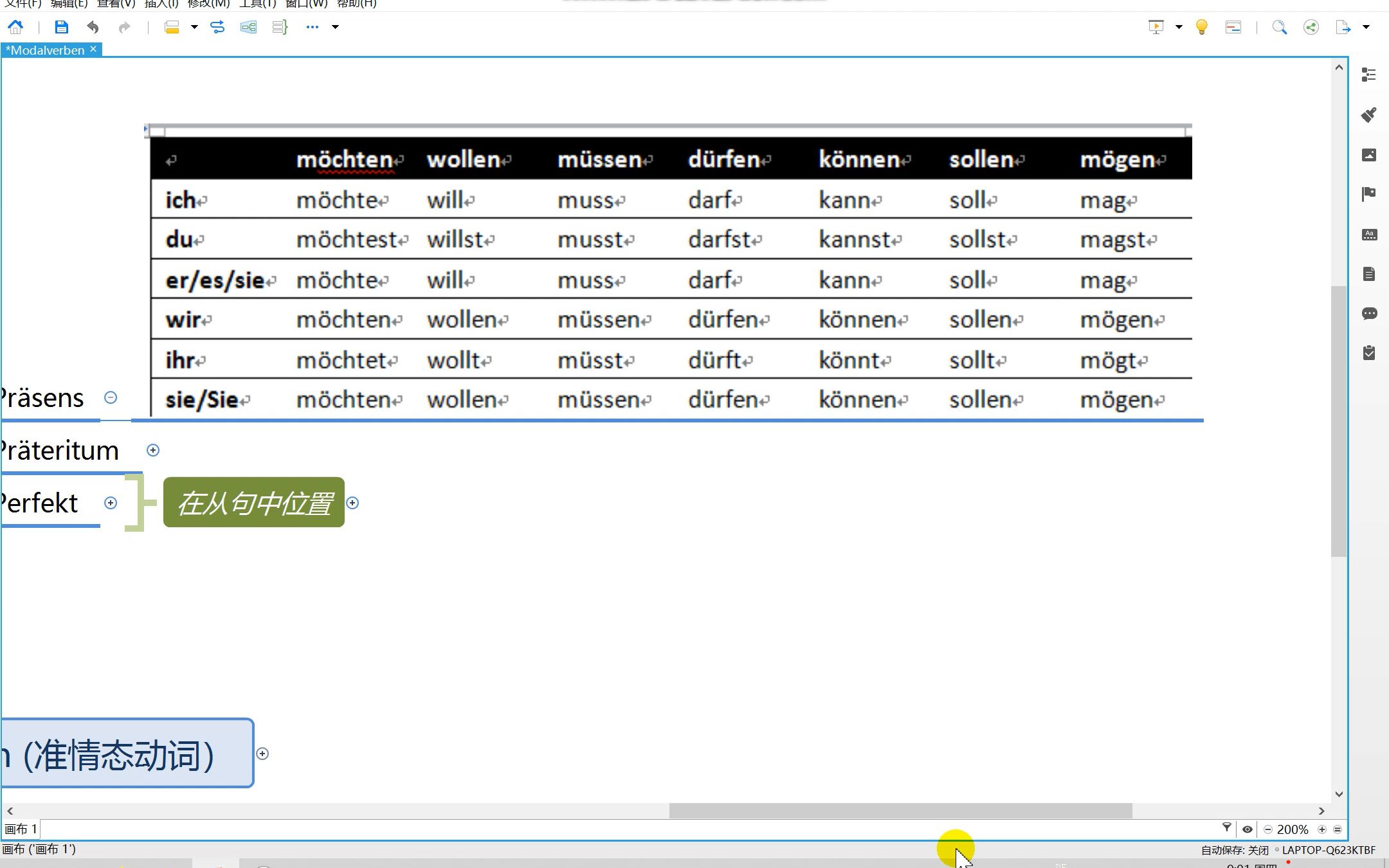Viewport: 1389px width, 868px height.
Task: Click the scroll up arrow of the canvas
Action: point(1339,68)
